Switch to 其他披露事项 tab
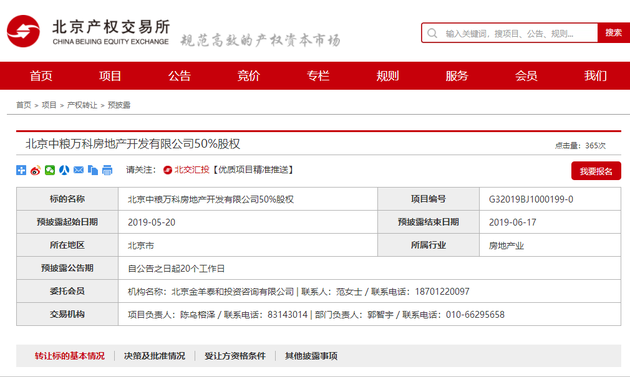 click(311, 356)
